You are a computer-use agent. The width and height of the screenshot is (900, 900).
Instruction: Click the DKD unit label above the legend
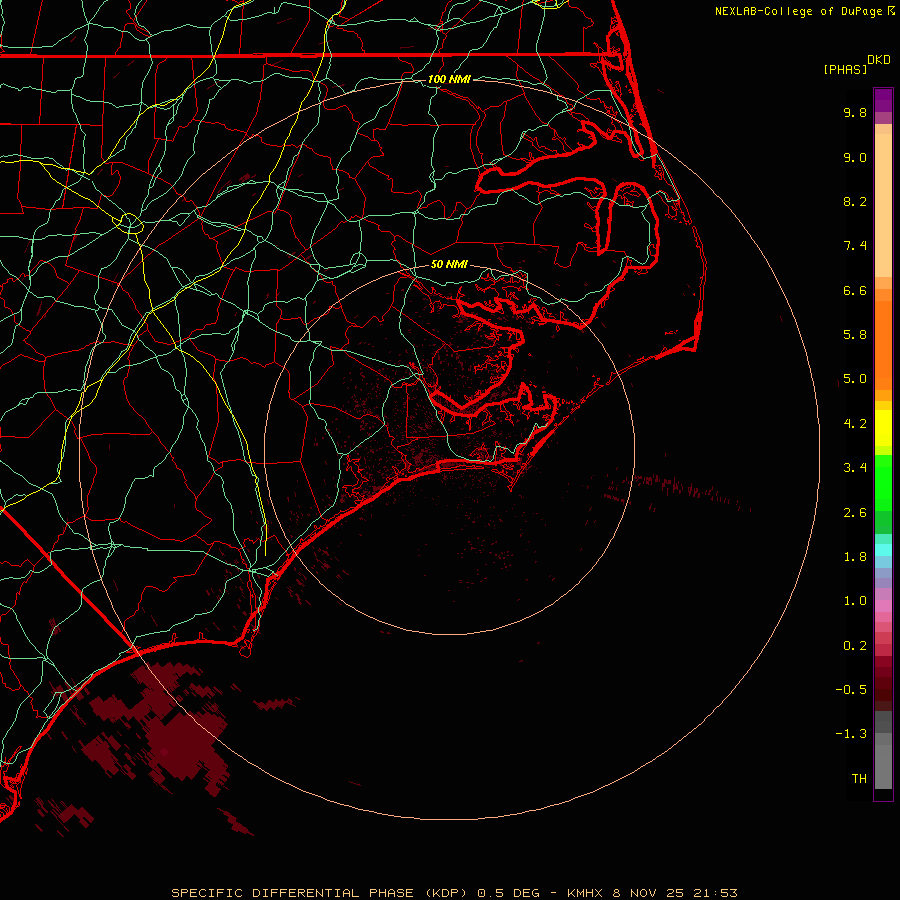point(879,60)
